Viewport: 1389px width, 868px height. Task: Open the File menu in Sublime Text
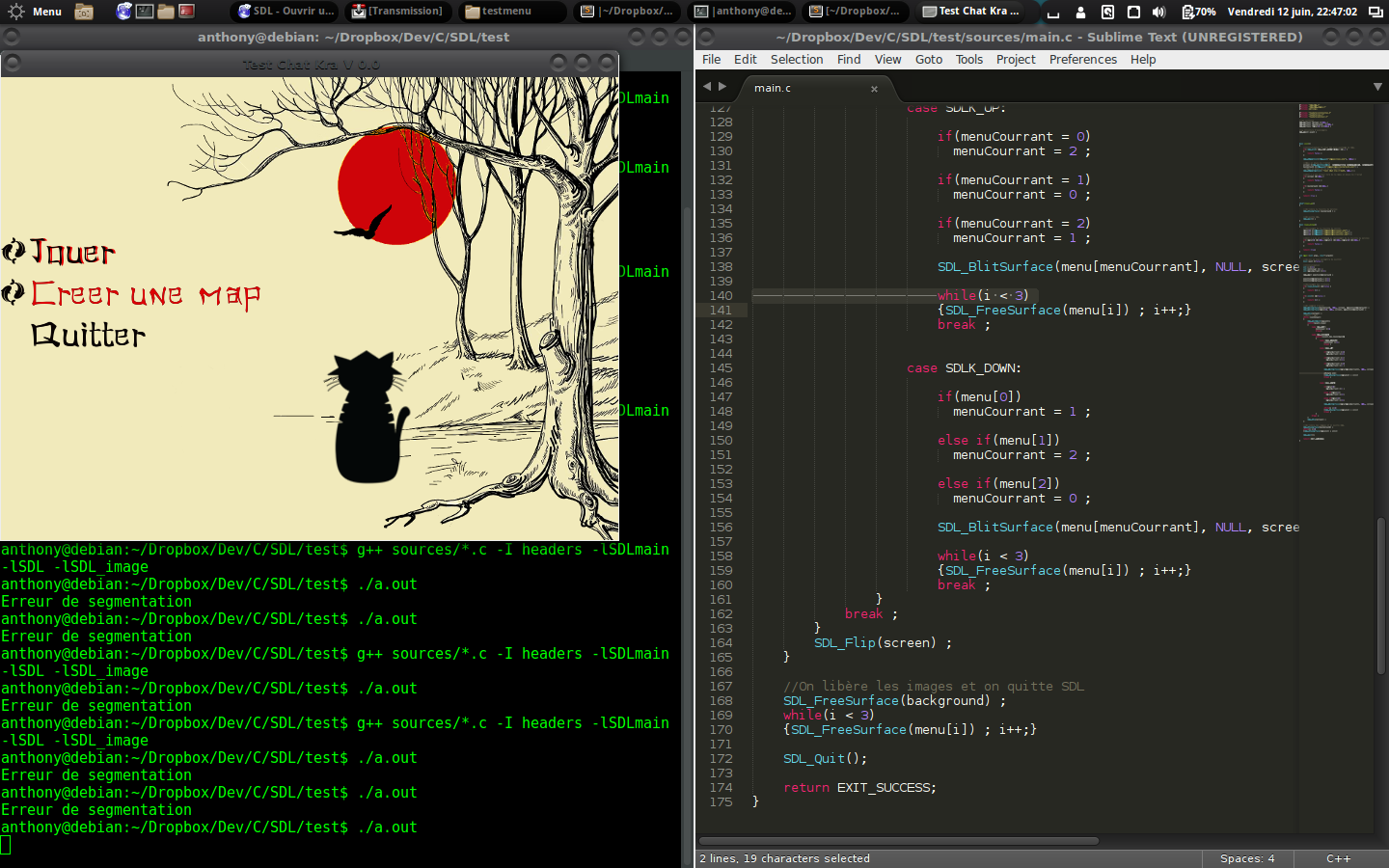pyautogui.click(x=711, y=59)
